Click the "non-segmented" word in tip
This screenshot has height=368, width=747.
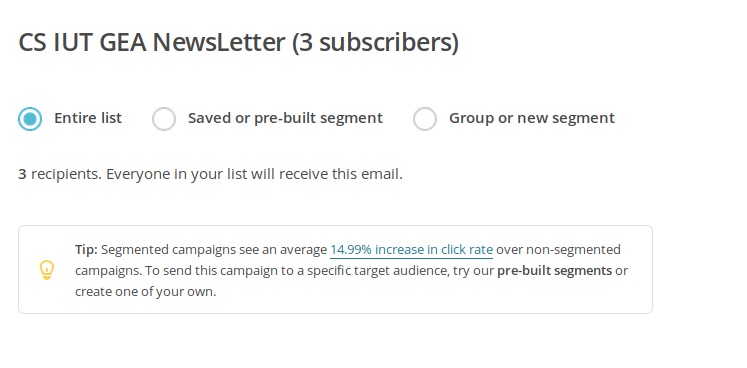click(x=573, y=250)
